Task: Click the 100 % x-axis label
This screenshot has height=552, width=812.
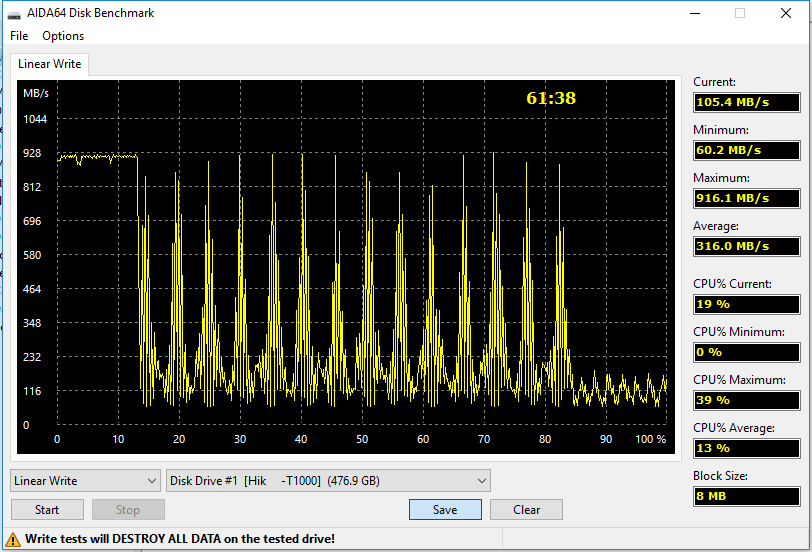Action: 650,439
